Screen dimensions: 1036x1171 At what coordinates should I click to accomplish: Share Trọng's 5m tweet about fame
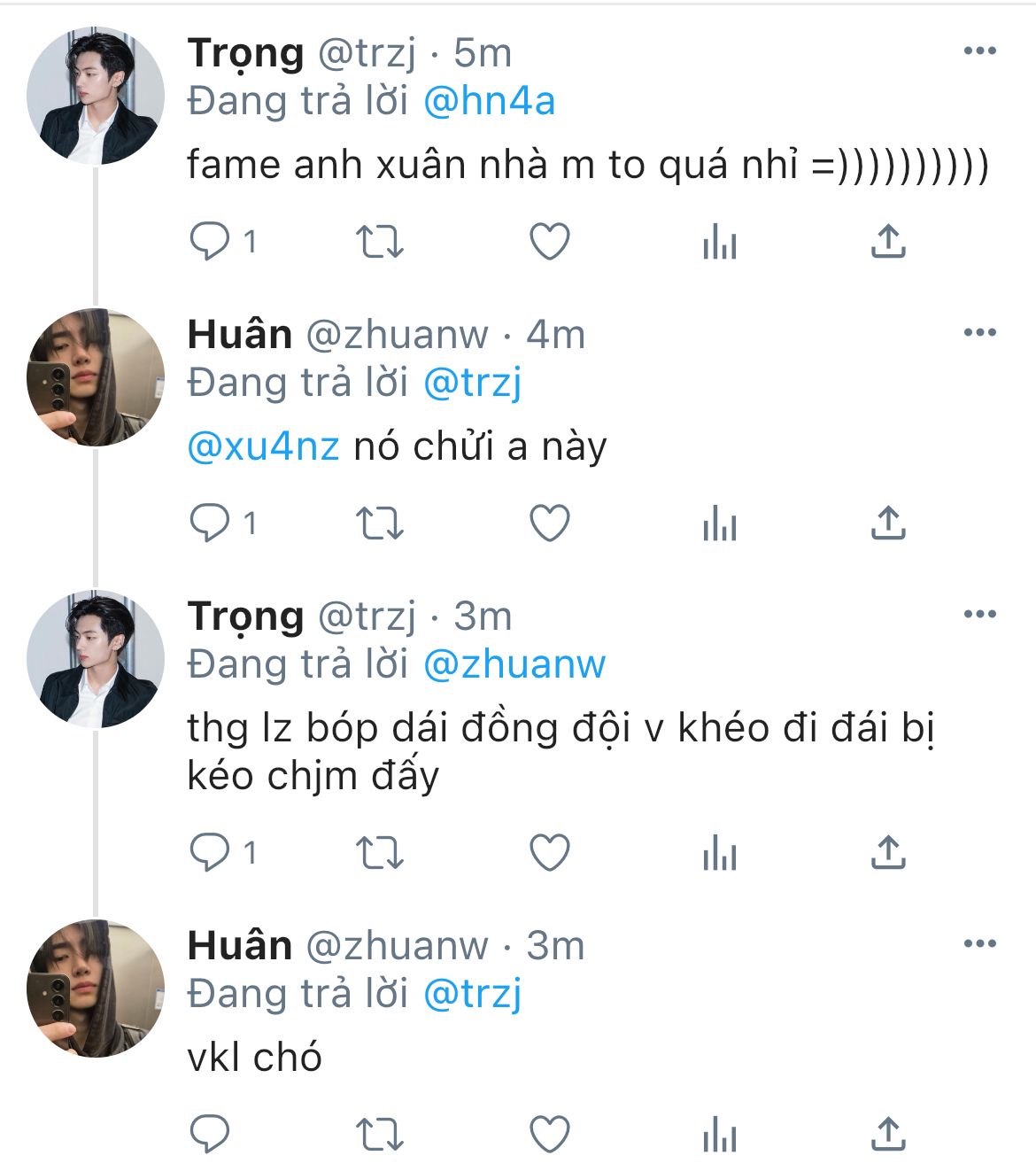[888, 242]
